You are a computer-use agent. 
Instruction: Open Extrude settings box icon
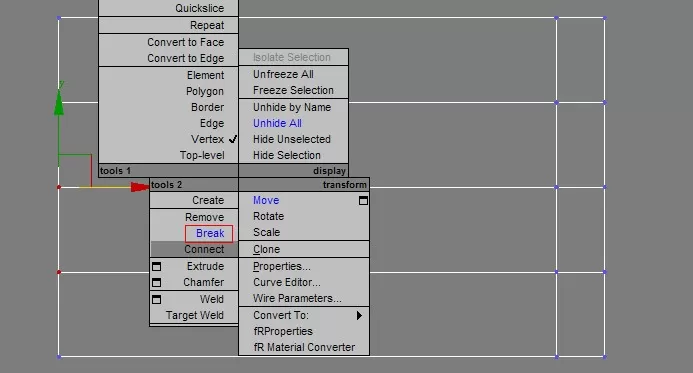tap(156, 266)
